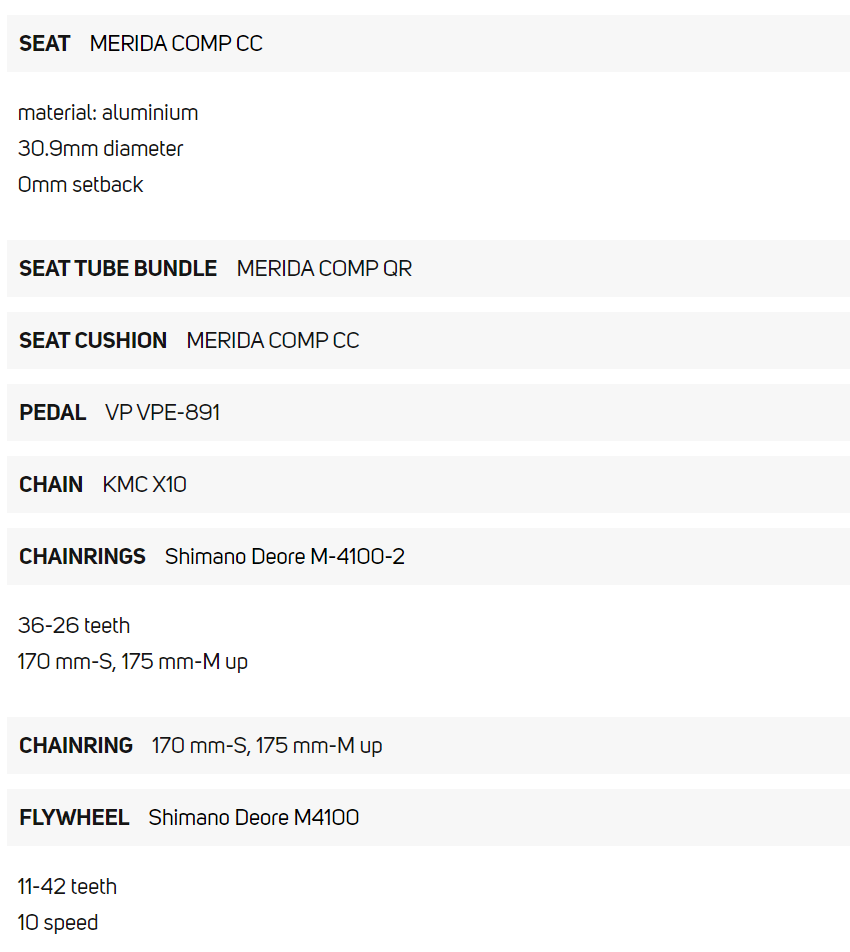Click the SEAT heading label
This screenshot has width=850, height=952.
point(44,44)
